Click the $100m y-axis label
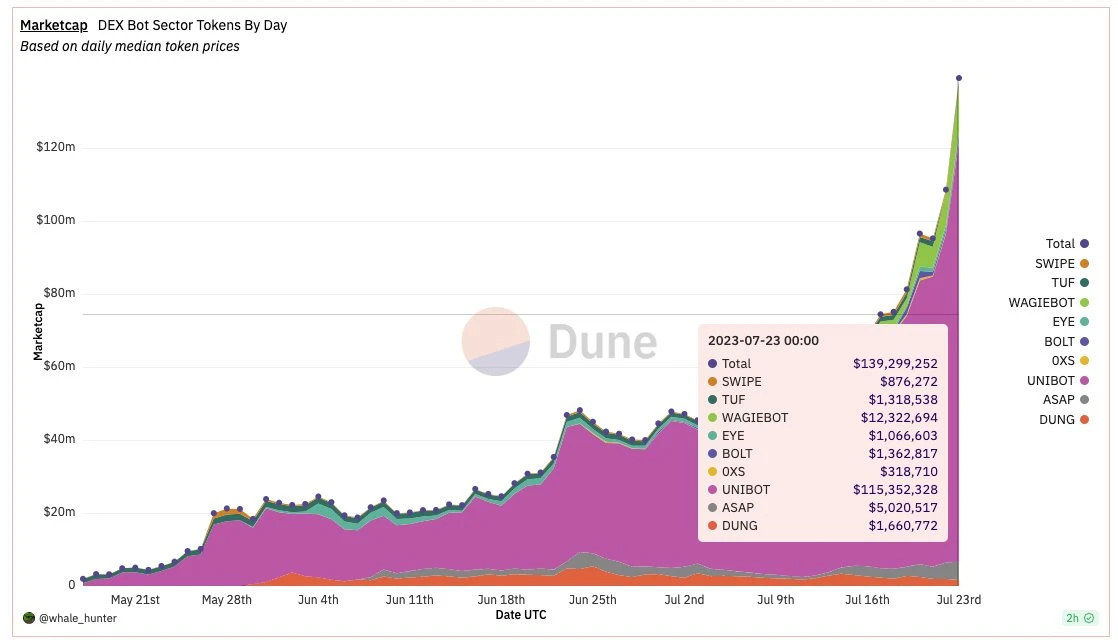This screenshot has height=644, width=1118. 56,220
